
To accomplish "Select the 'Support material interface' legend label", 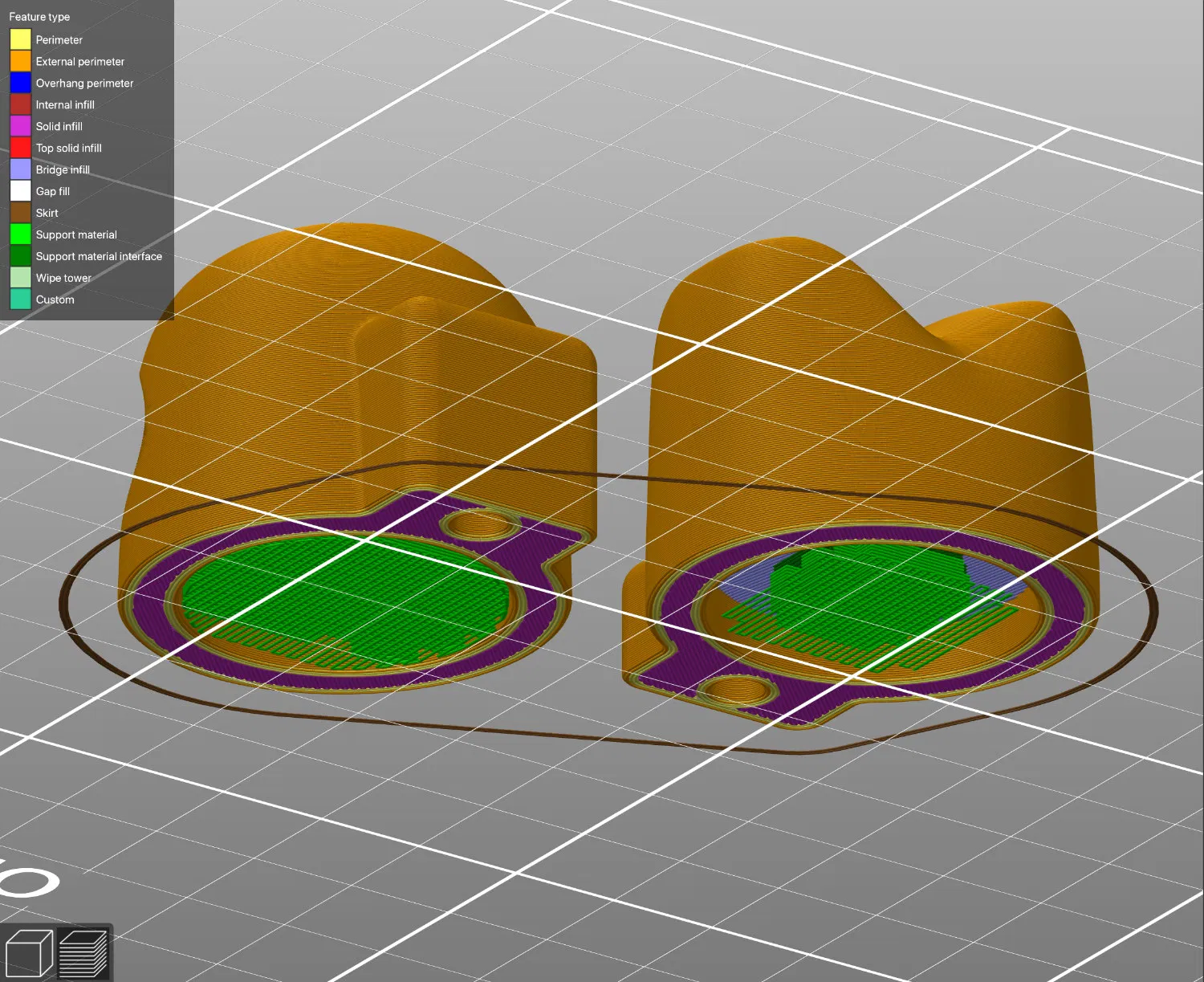I will click(99, 257).
